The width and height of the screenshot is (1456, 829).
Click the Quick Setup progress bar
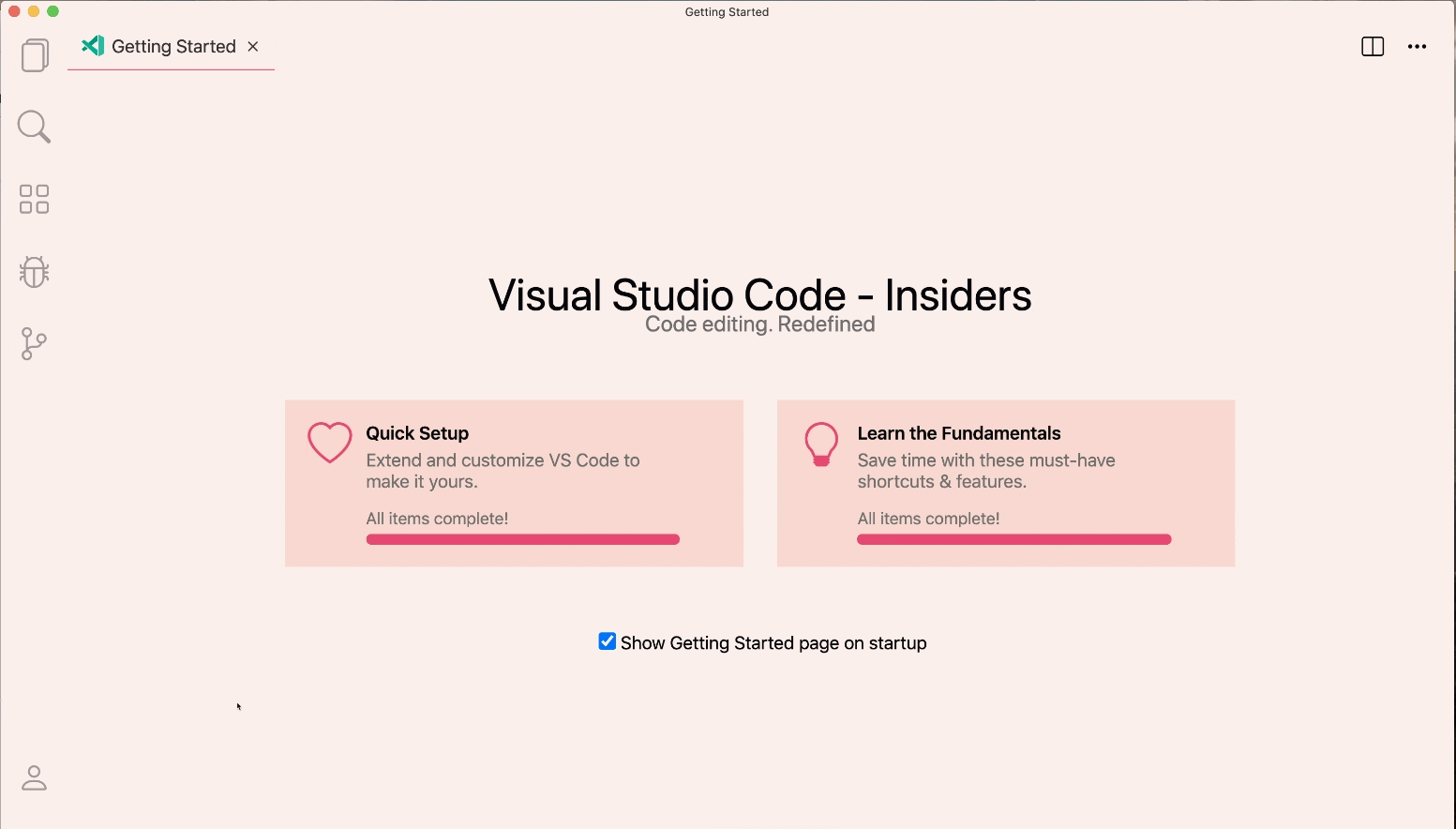523,539
